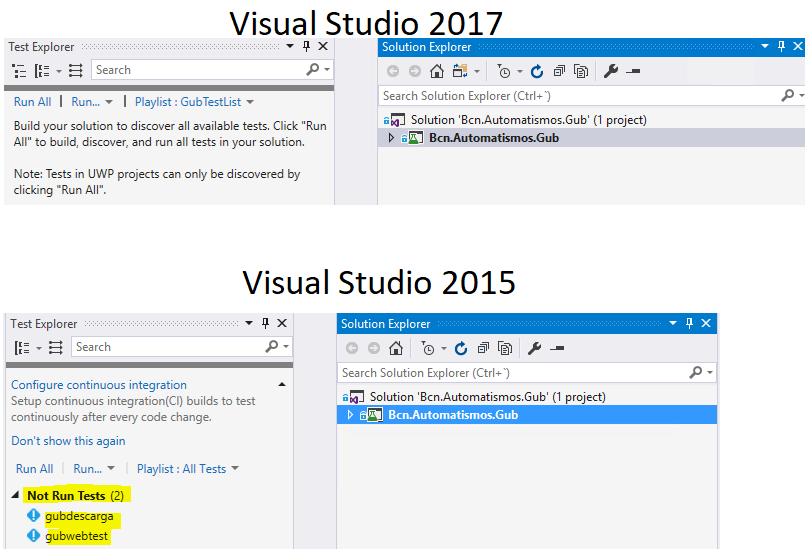Screen dimensions: 805x552
Task: Click Solutions and Folders switch icon in 2017
Action: [x=460, y=71]
